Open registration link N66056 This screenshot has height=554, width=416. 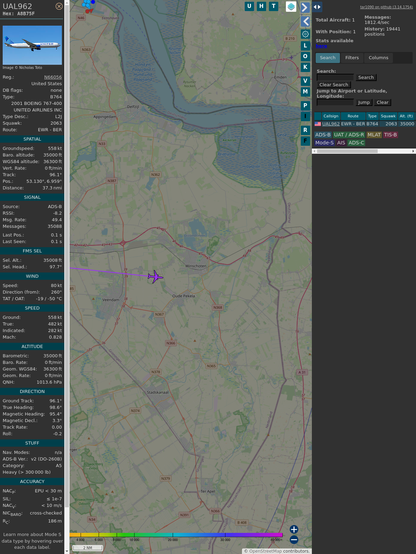pyautogui.click(x=53, y=77)
